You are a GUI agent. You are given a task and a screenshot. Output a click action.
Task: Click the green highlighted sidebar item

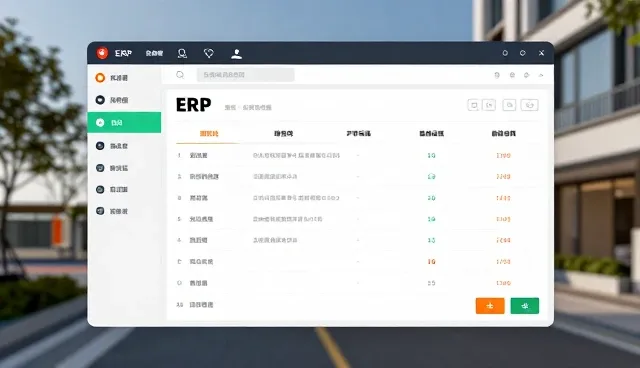(x=124, y=122)
